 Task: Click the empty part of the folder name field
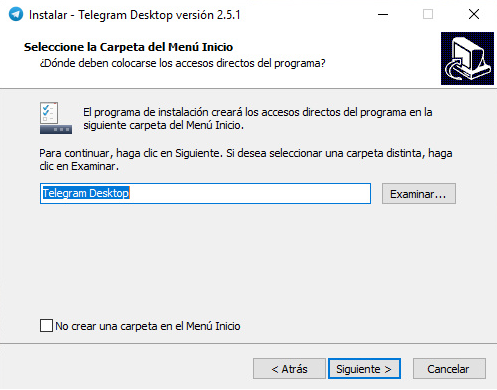point(250,193)
